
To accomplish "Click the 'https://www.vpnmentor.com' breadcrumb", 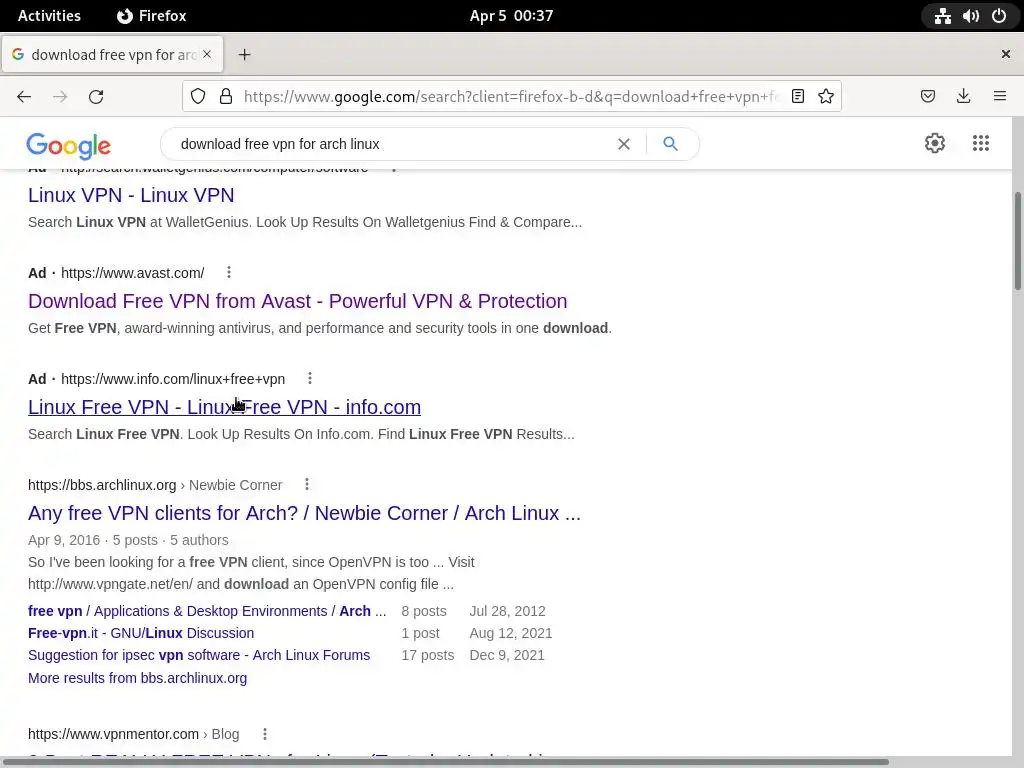I will coord(113,734).
